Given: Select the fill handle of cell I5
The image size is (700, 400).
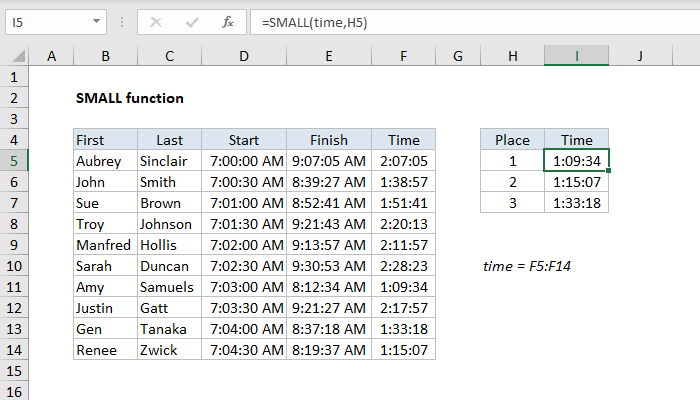Looking at the screenshot, I should pyautogui.click(x=608, y=171).
